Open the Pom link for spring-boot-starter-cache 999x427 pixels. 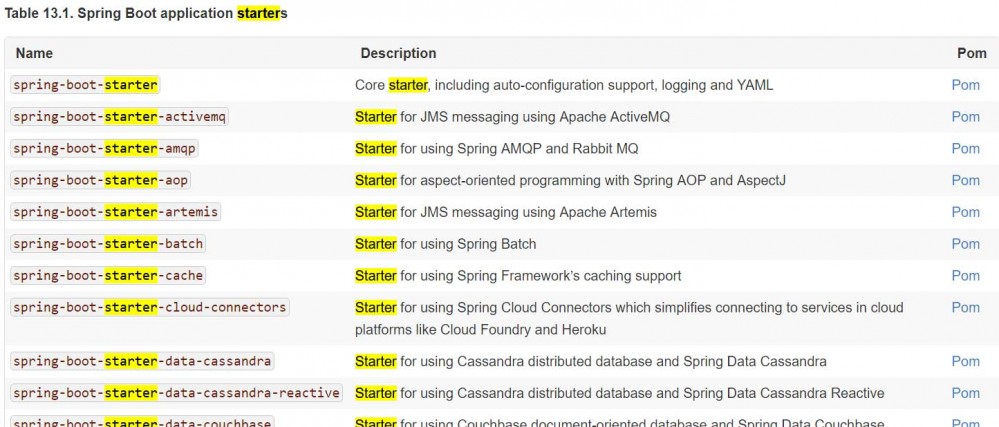click(965, 276)
